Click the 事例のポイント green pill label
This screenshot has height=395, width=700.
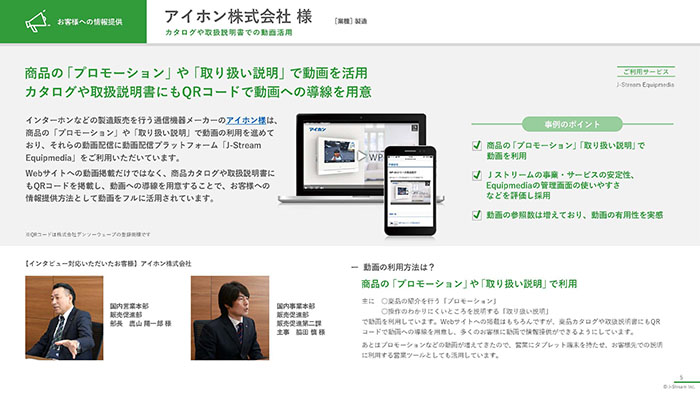pyautogui.click(x=572, y=124)
